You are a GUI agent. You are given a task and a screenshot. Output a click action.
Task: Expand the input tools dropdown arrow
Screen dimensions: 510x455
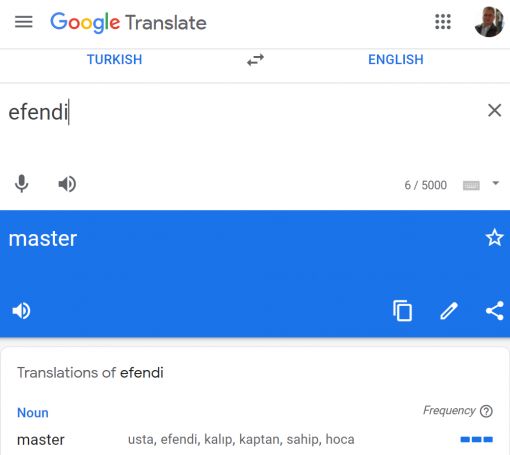click(496, 183)
